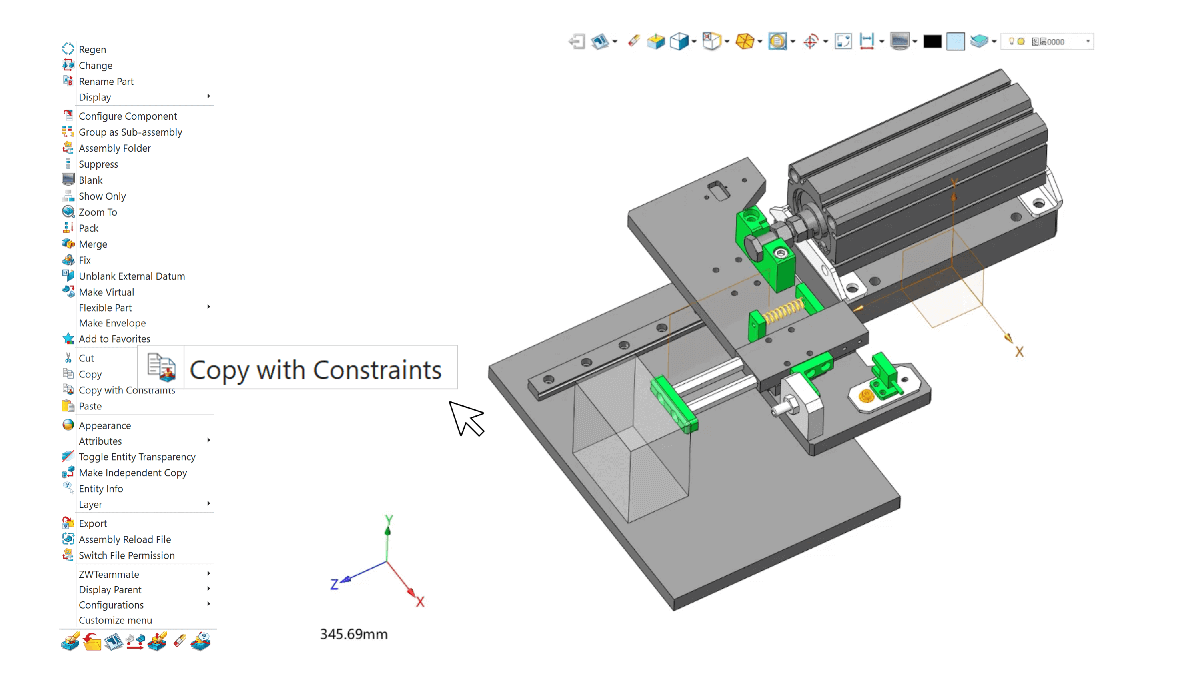Choose Copy with Constraints menu entry

coord(126,391)
